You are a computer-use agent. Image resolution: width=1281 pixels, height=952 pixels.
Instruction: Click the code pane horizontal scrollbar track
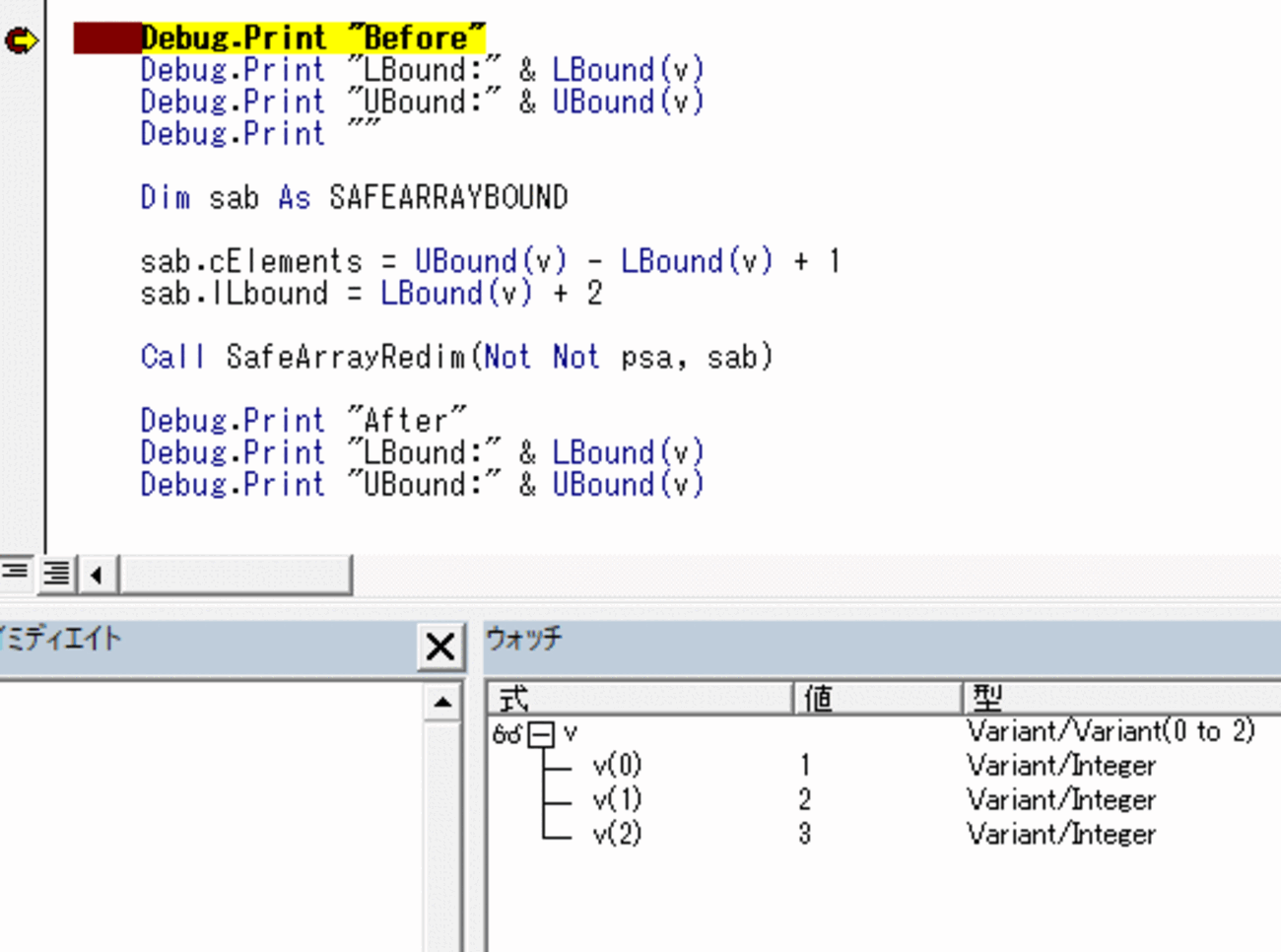pyautogui.click(x=236, y=574)
